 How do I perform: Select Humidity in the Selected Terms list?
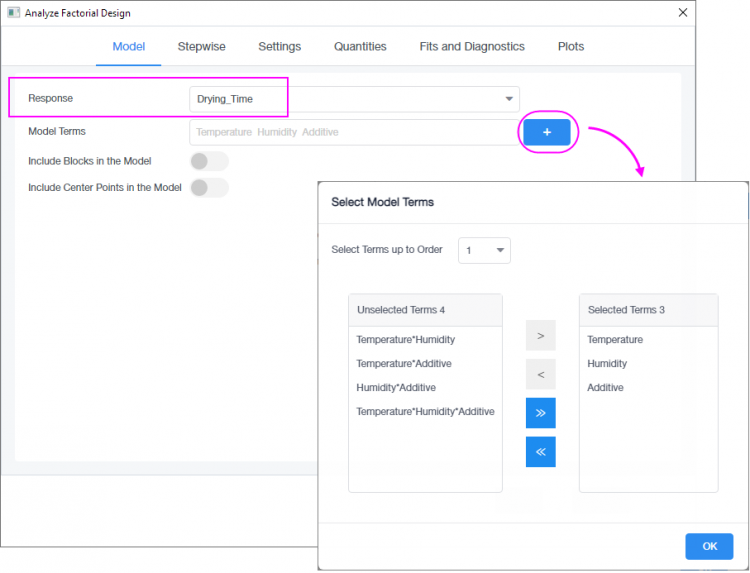click(x=607, y=364)
